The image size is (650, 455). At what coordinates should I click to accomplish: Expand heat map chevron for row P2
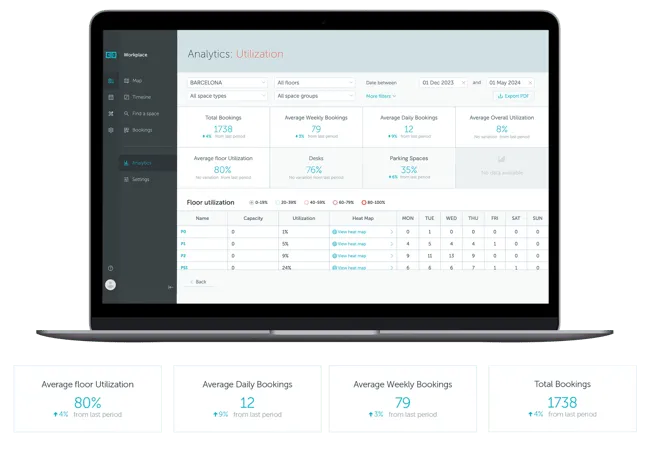(392, 256)
